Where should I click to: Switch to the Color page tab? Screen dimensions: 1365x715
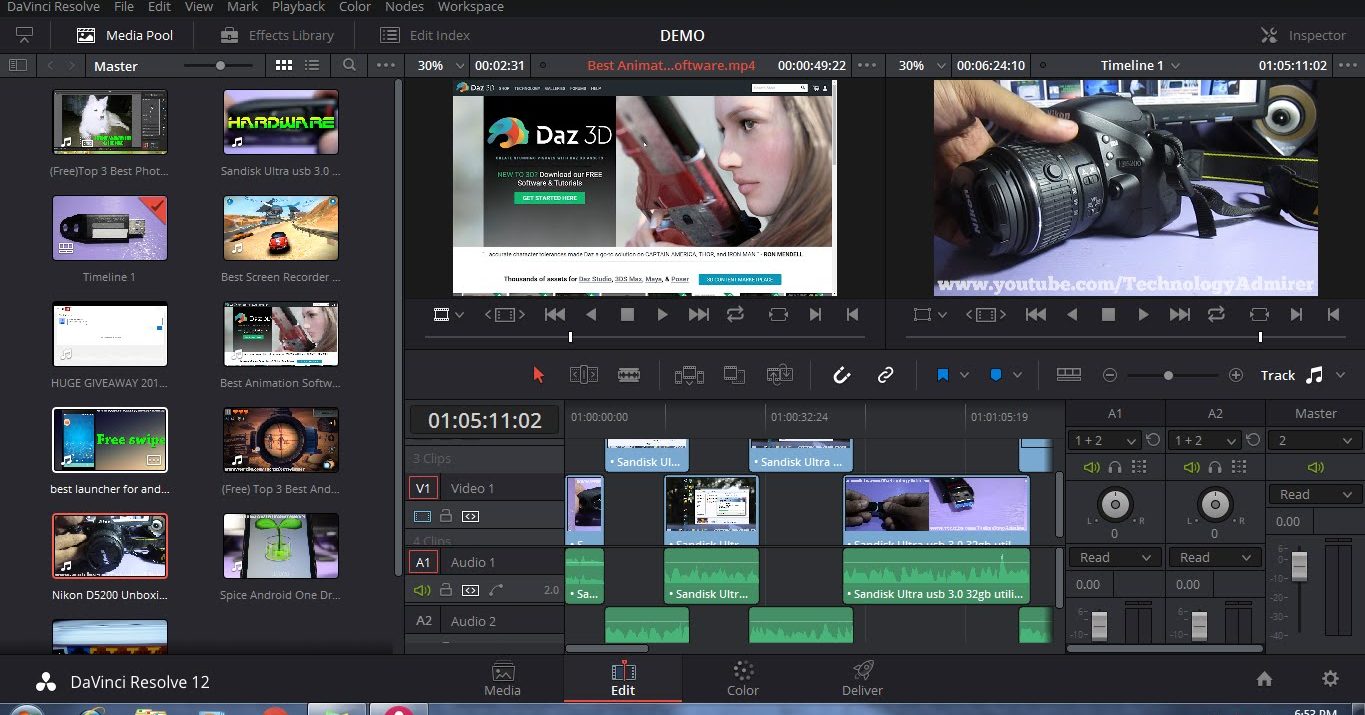[742, 678]
